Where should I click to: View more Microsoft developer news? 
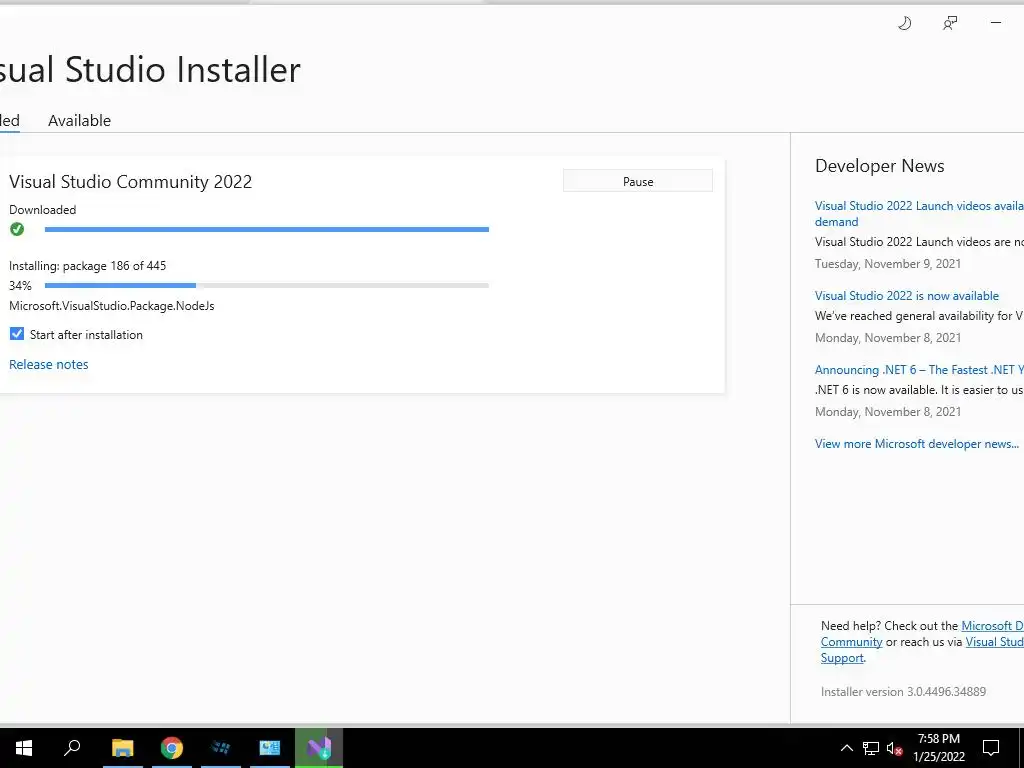(x=917, y=443)
